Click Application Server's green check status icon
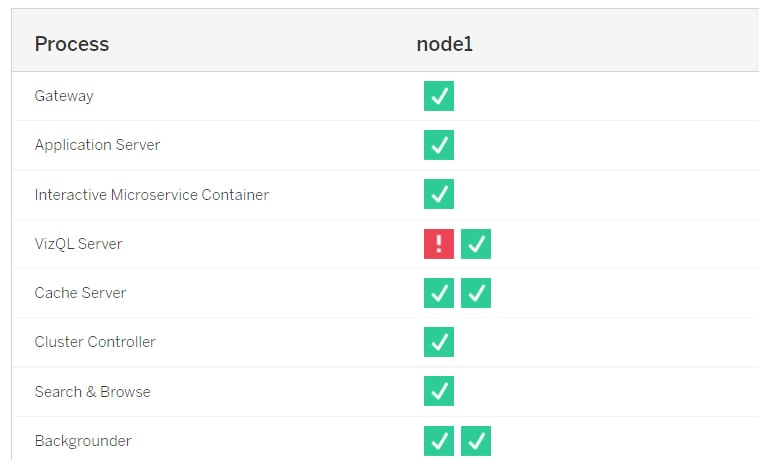759x460 pixels. 439,145
